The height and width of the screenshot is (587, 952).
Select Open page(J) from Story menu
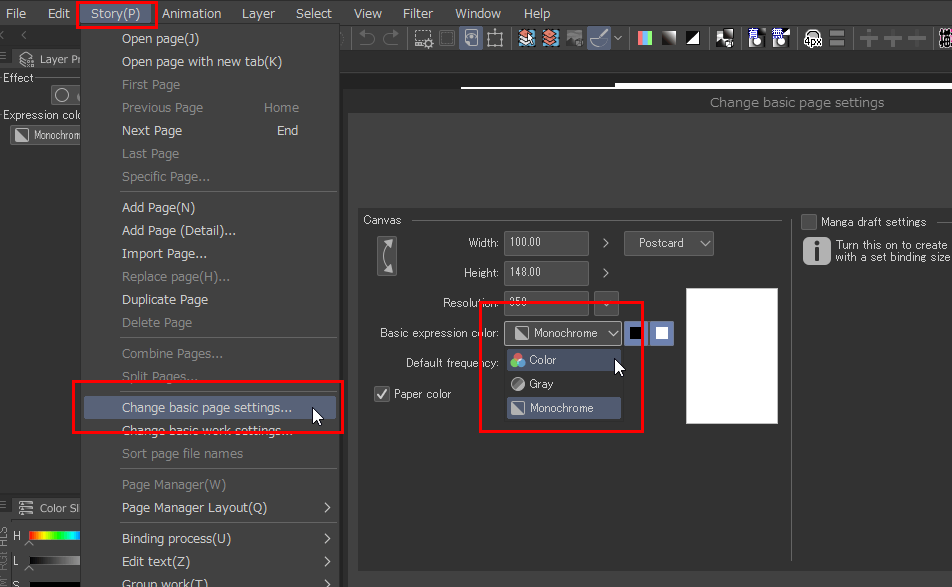(x=160, y=38)
